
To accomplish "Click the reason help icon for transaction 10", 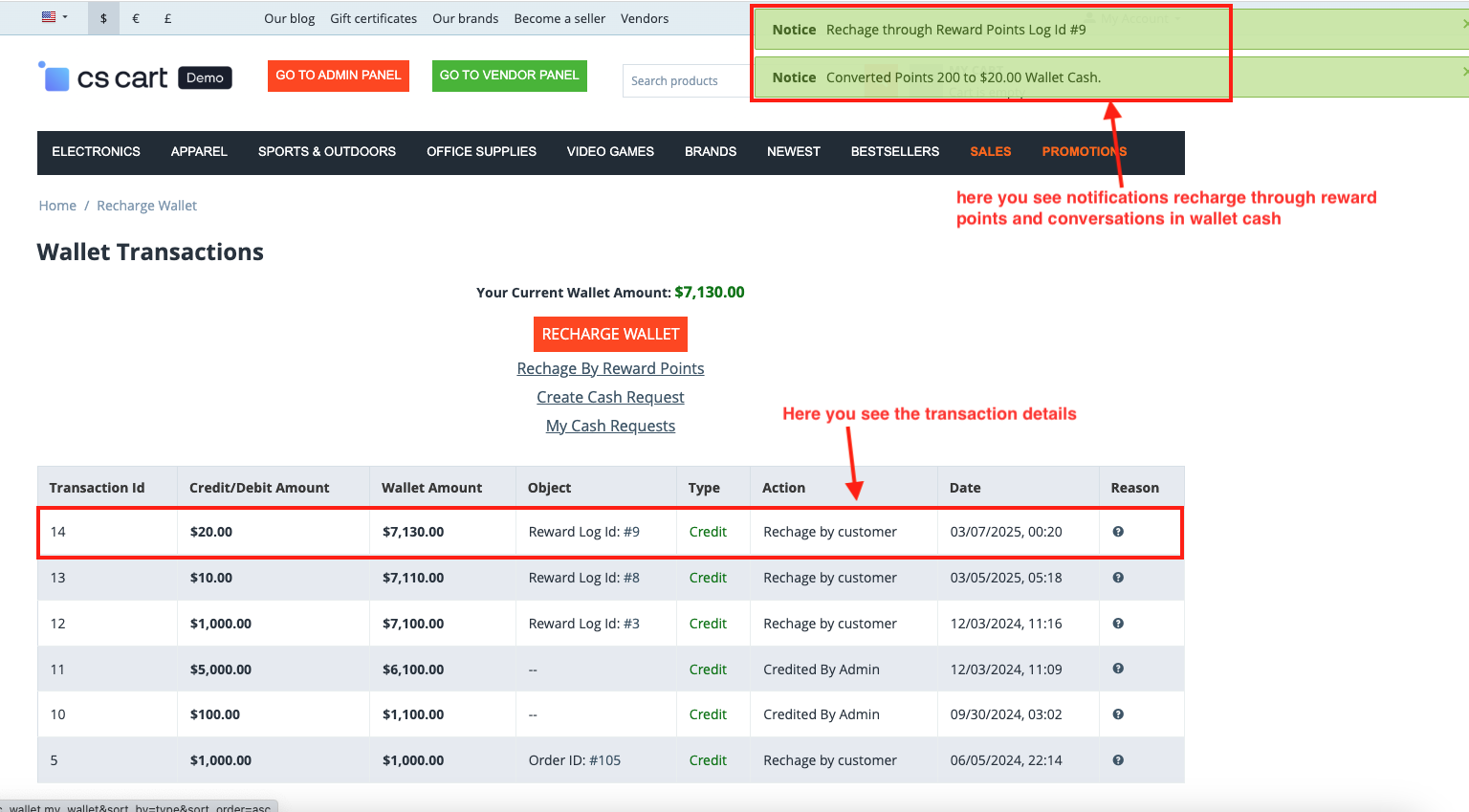I will coord(1117,714).
